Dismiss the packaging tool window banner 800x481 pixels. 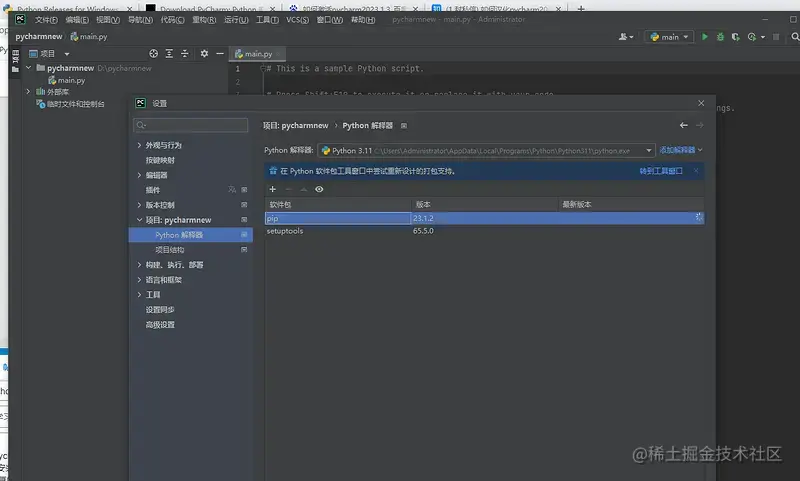696,171
